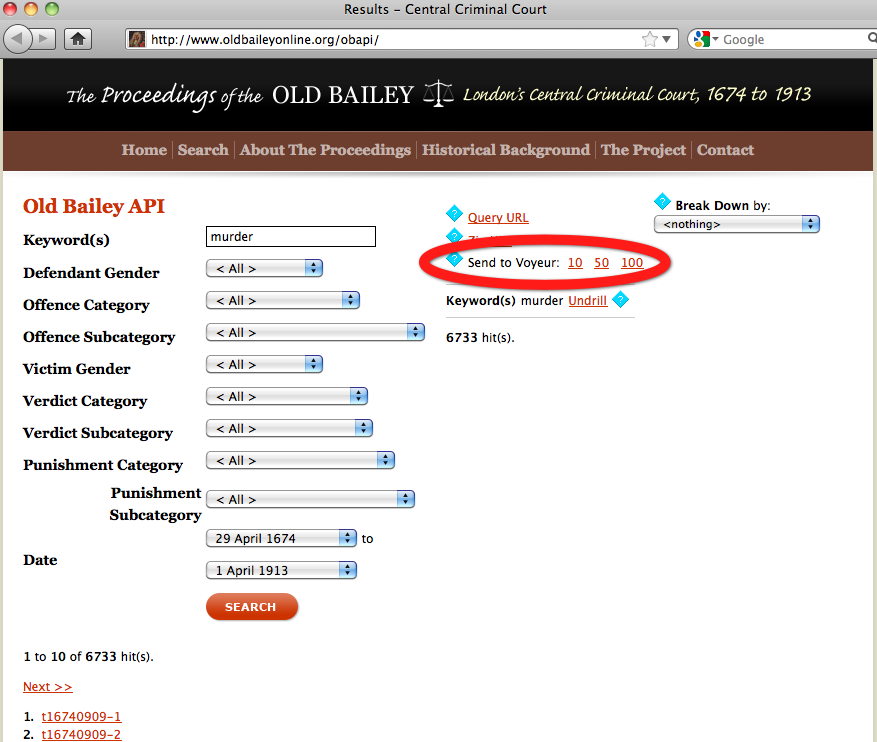Click the '1 to 10 of 6733 hit(s)' text
The height and width of the screenshot is (742, 877).
coord(88,656)
